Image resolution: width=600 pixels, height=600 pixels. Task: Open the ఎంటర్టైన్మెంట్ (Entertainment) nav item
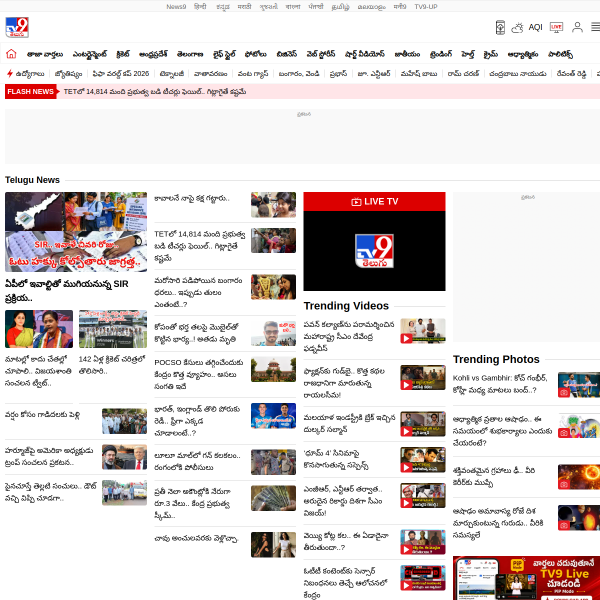coord(90,54)
